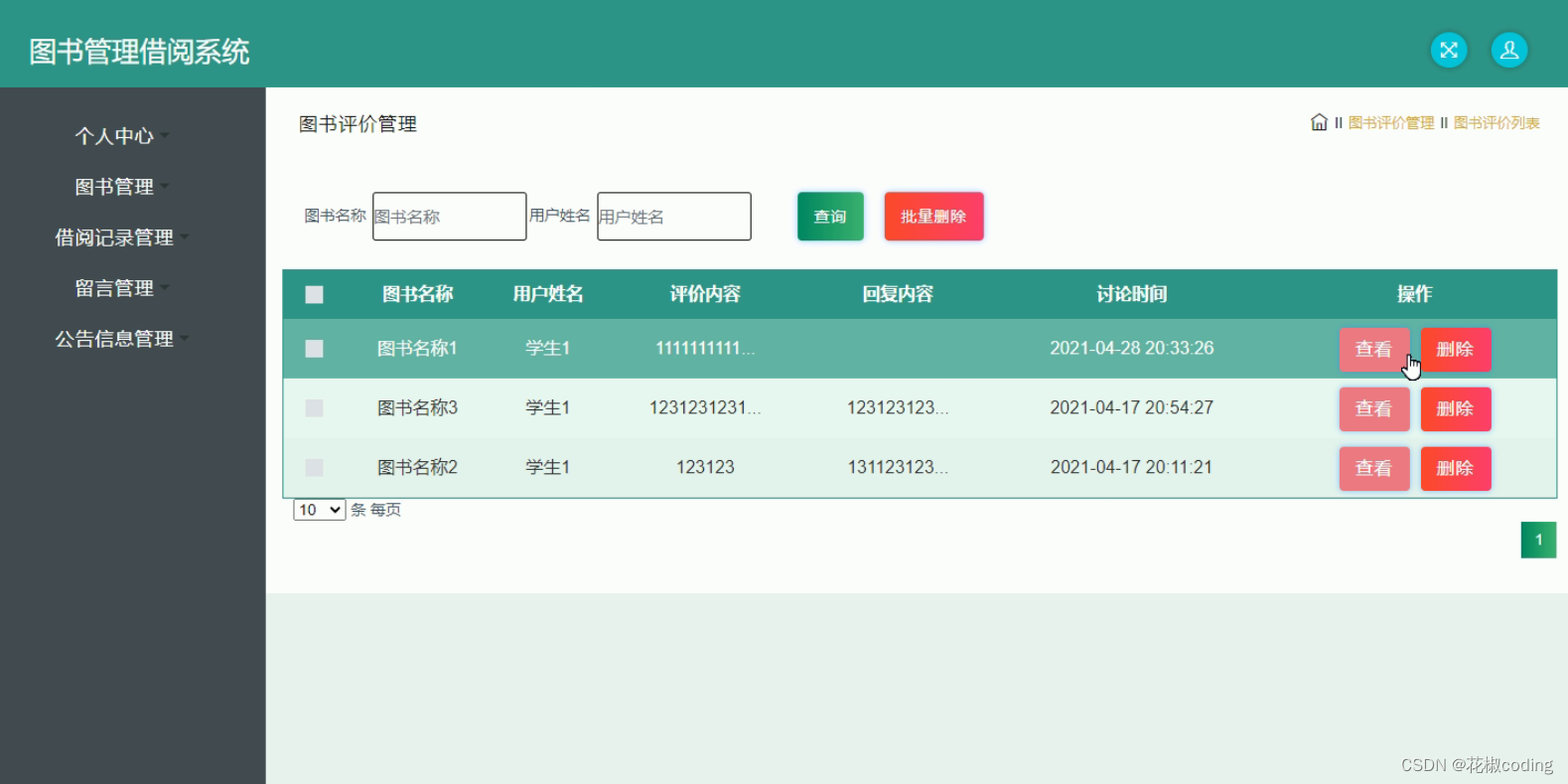This screenshot has width=1568, height=784.
Task: Click the red 批量删除 button
Action: click(933, 217)
